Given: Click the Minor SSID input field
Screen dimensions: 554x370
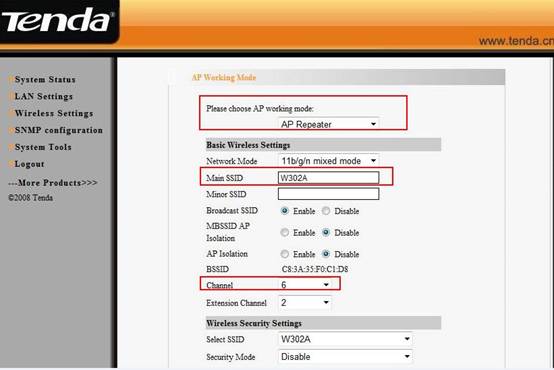Looking at the screenshot, I should pyautogui.click(x=328, y=194).
